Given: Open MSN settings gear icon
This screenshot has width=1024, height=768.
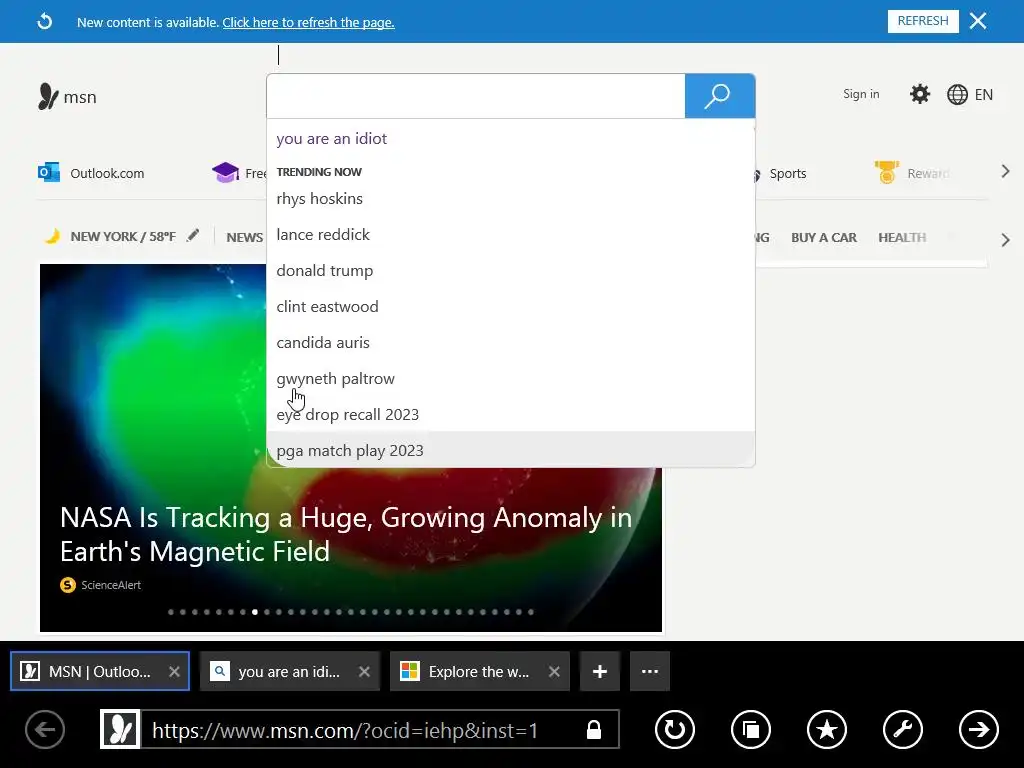Looking at the screenshot, I should [920, 94].
